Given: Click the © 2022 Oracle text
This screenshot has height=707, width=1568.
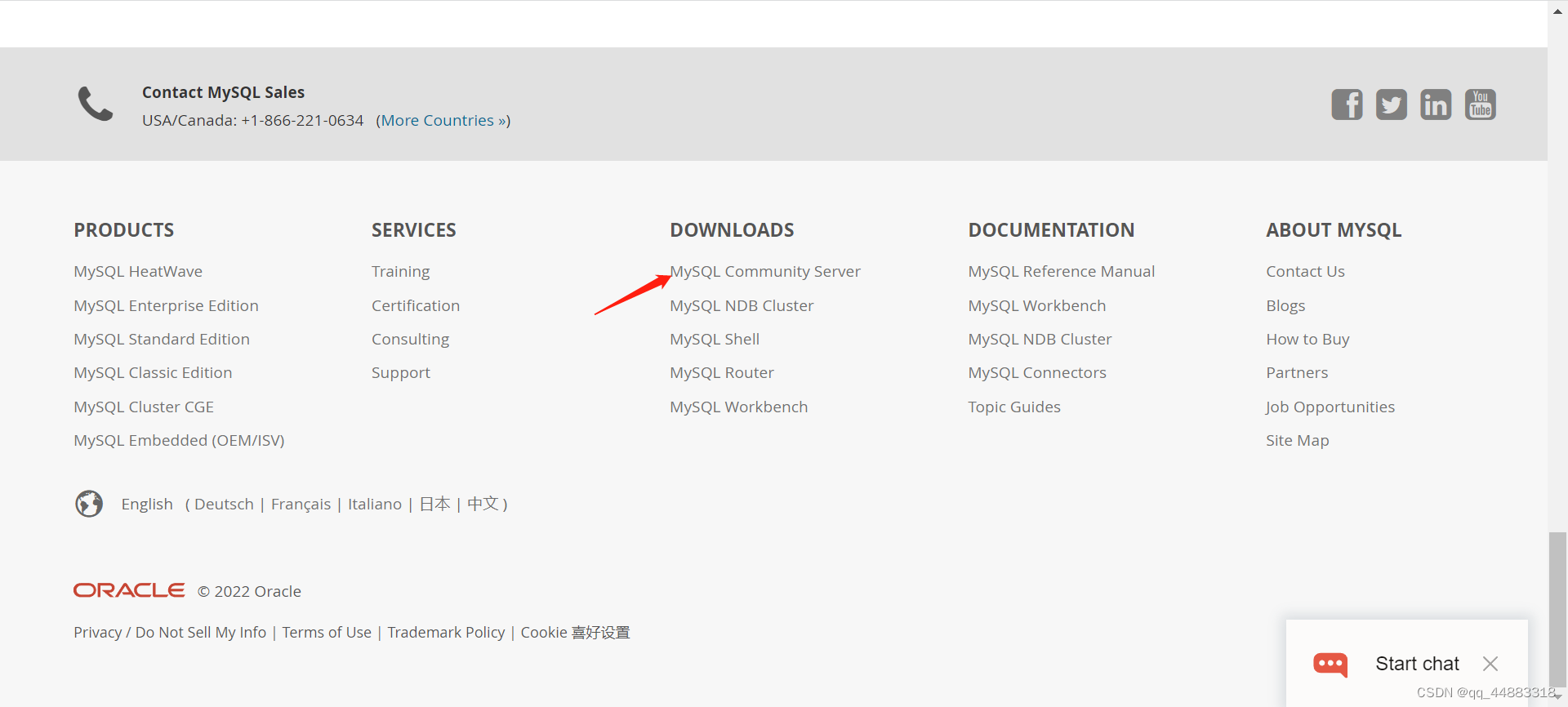Looking at the screenshot, I should [x=249, y=591].
